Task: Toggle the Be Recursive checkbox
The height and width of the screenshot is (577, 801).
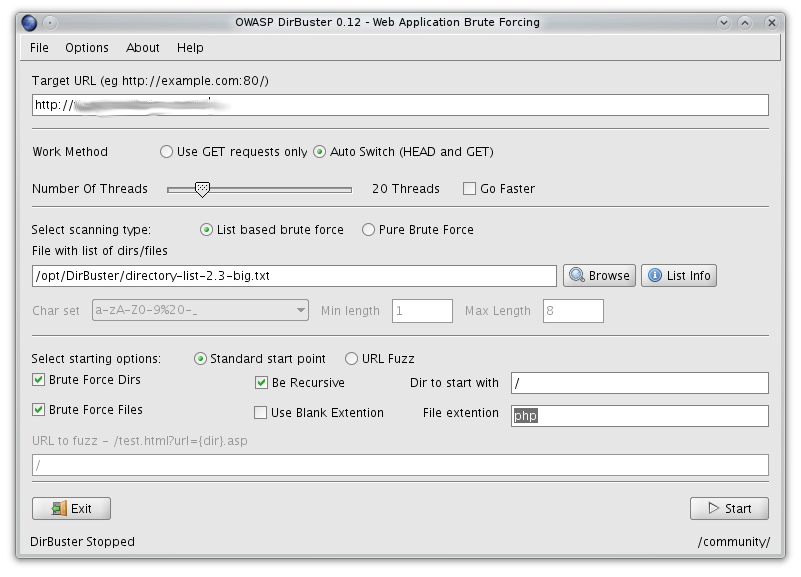Action: (262, 382)
